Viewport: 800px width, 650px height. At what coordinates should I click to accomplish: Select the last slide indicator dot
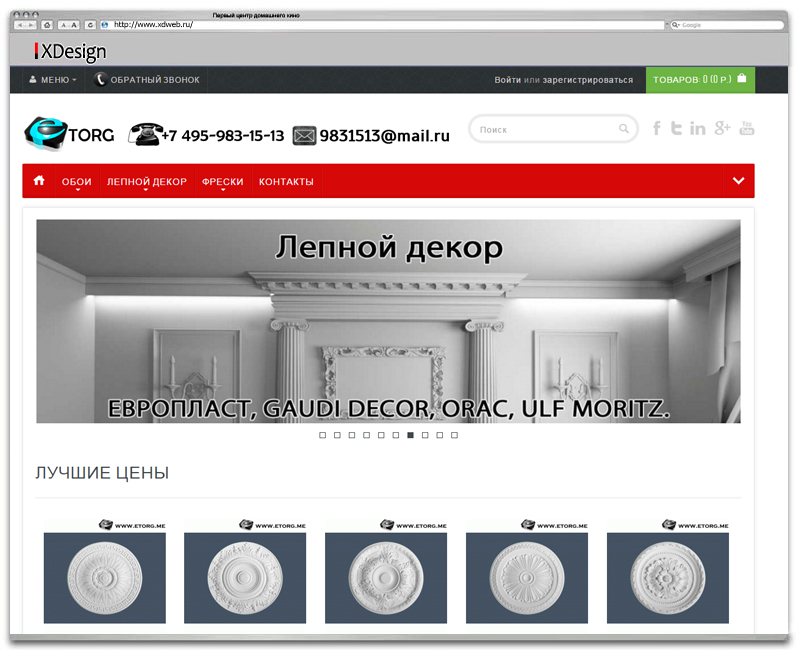(455, 435)
